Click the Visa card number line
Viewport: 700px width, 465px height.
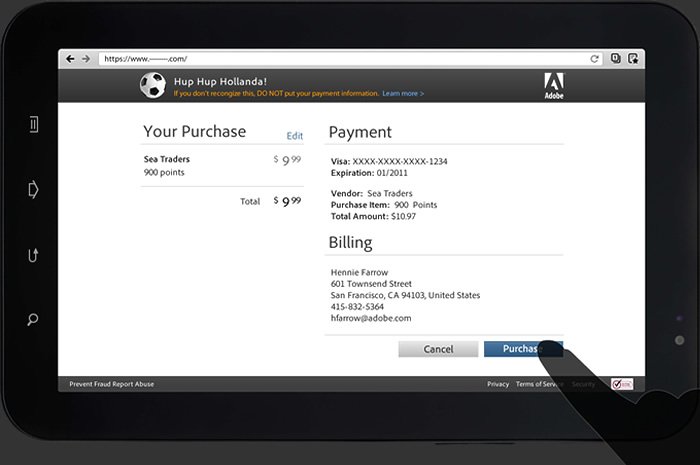point(389,162)
